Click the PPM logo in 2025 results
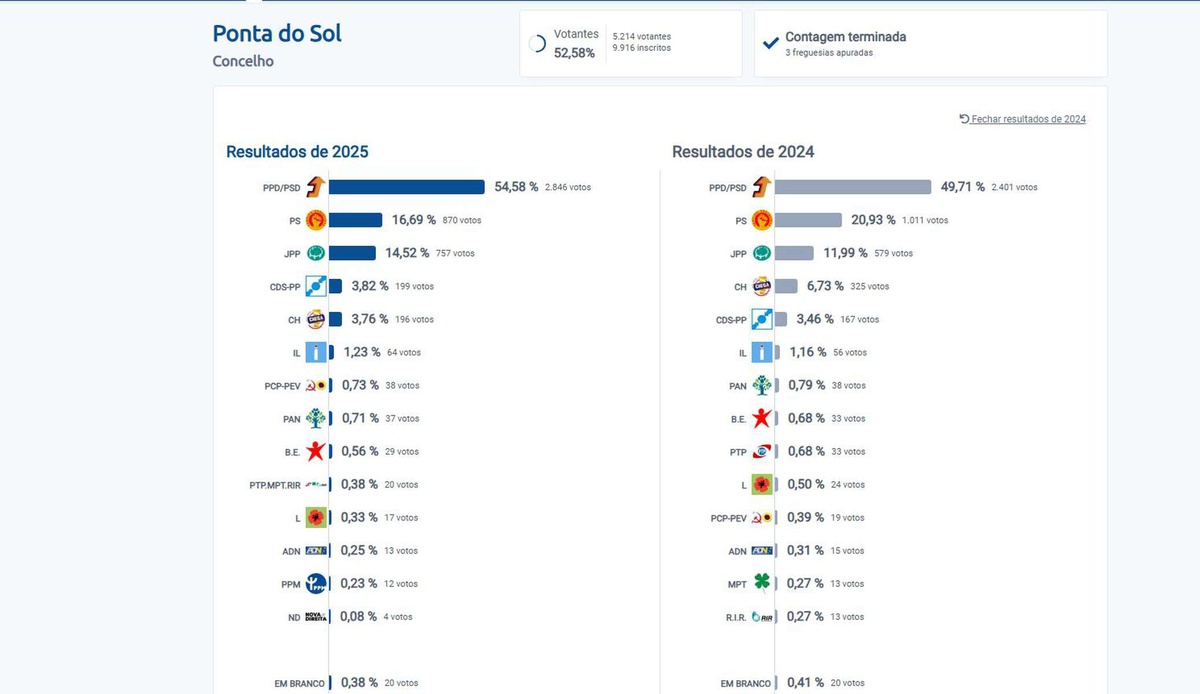 coord(316,583)
